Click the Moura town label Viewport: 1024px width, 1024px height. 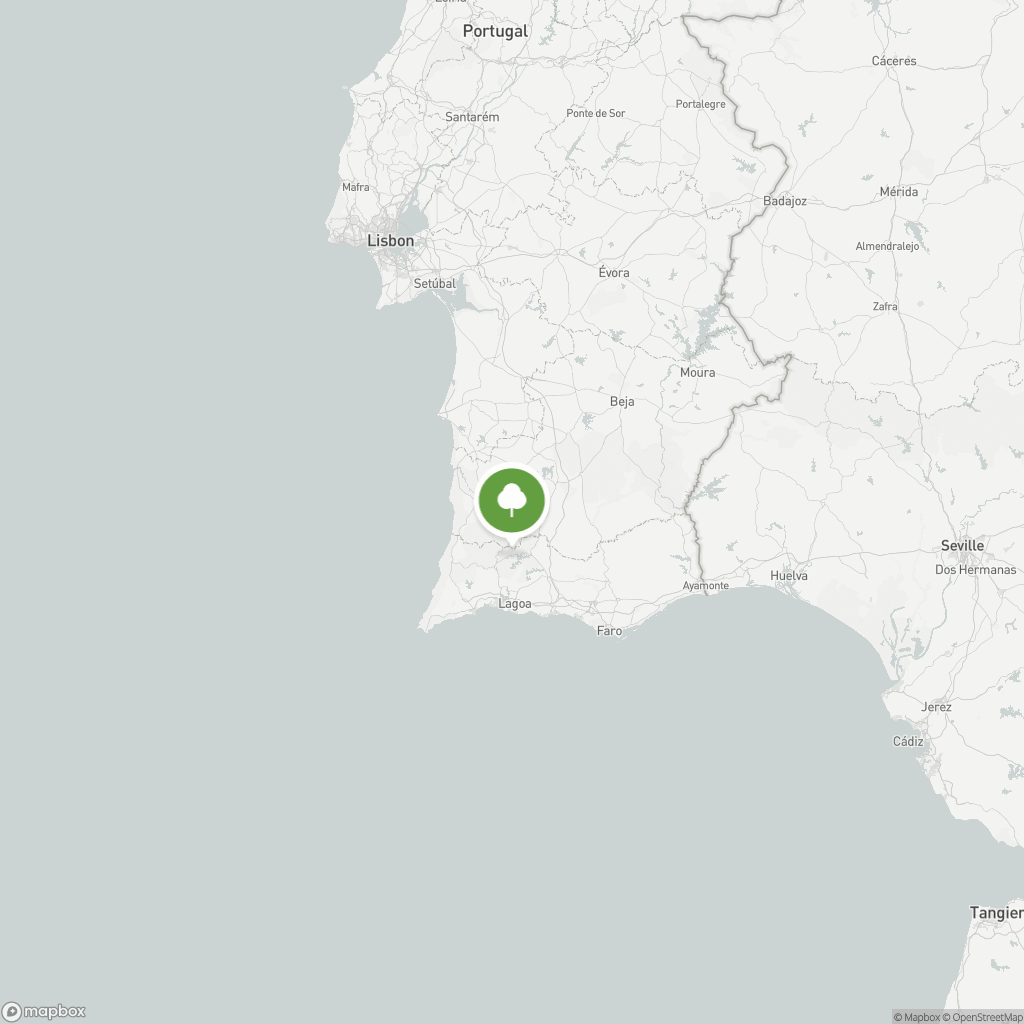[x=697, y=372]
